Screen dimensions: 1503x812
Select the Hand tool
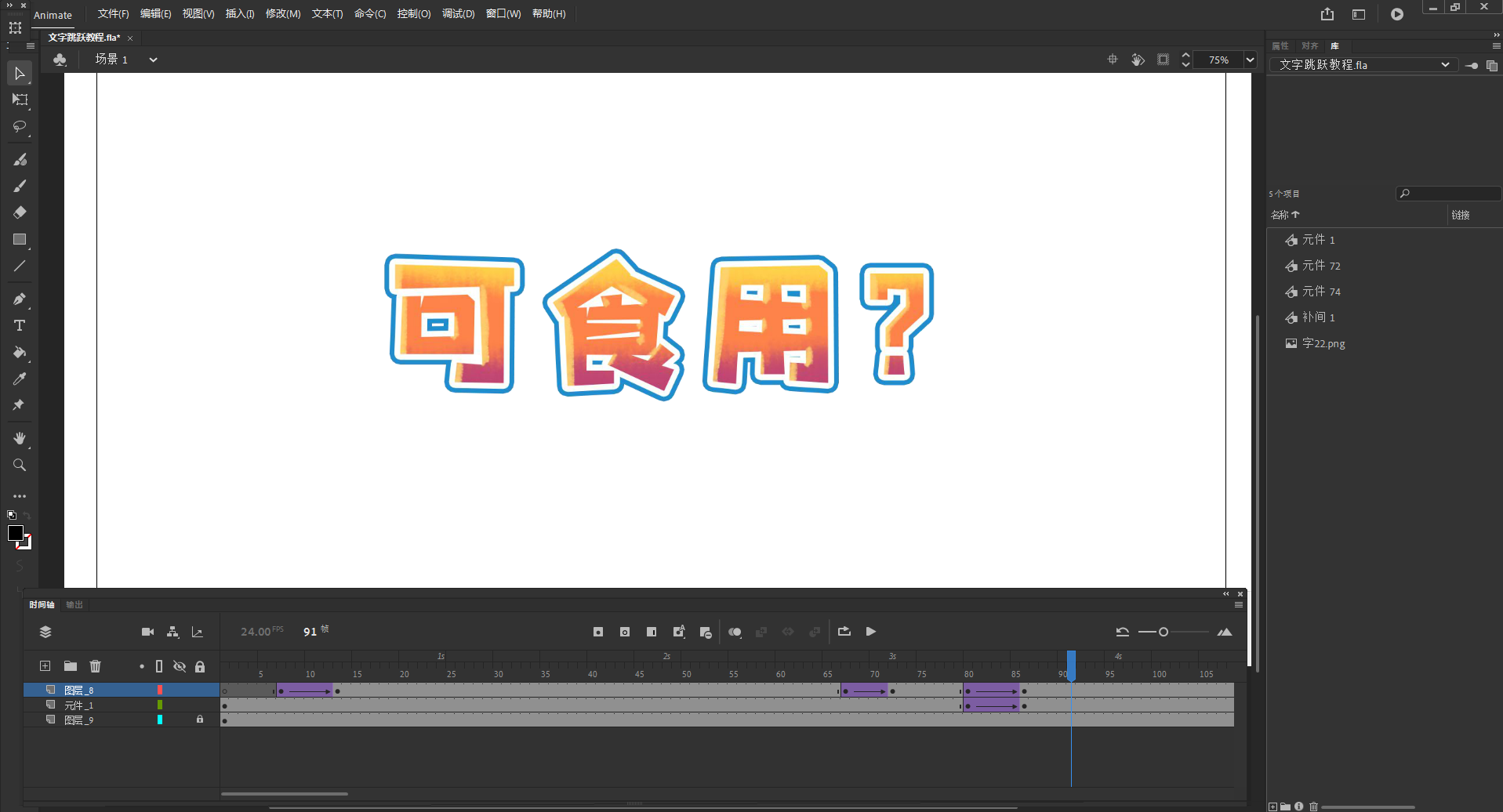click(x=20, y=438)
